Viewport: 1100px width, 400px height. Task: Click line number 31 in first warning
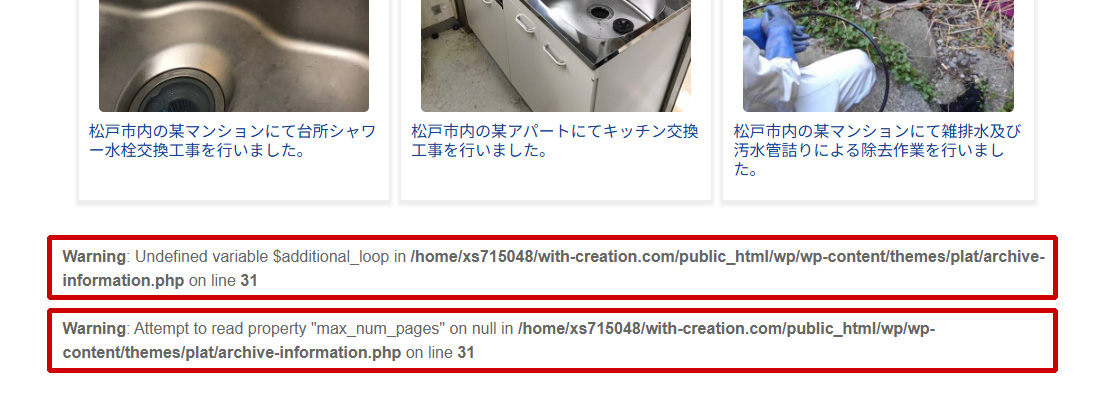pyautogui.click(x=249, y=281)
